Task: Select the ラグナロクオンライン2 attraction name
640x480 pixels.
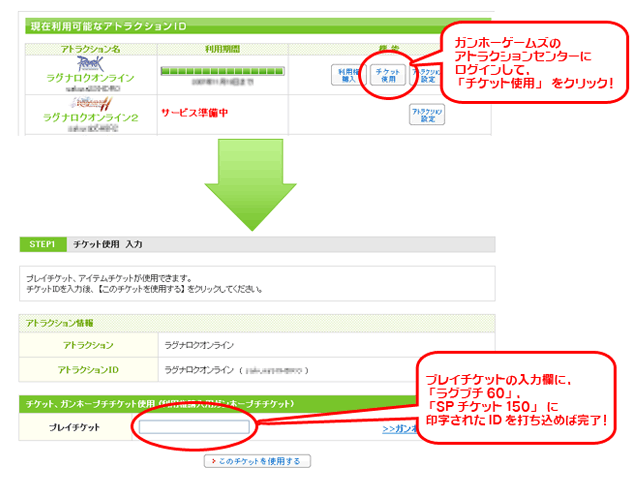Action: click(x=91, y=118)
